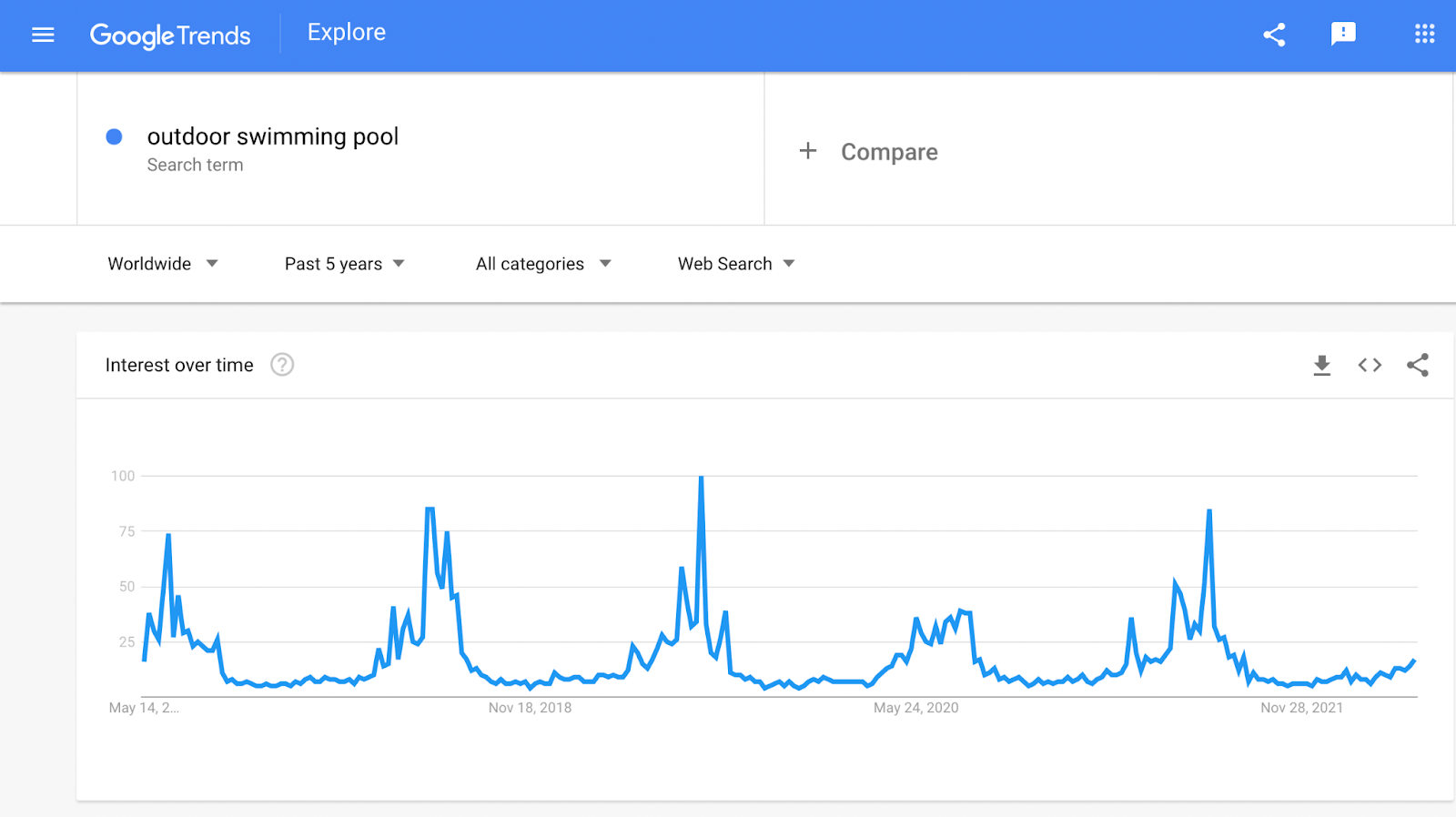
Task: Click the embed code icon
Action: point(1370,365)
